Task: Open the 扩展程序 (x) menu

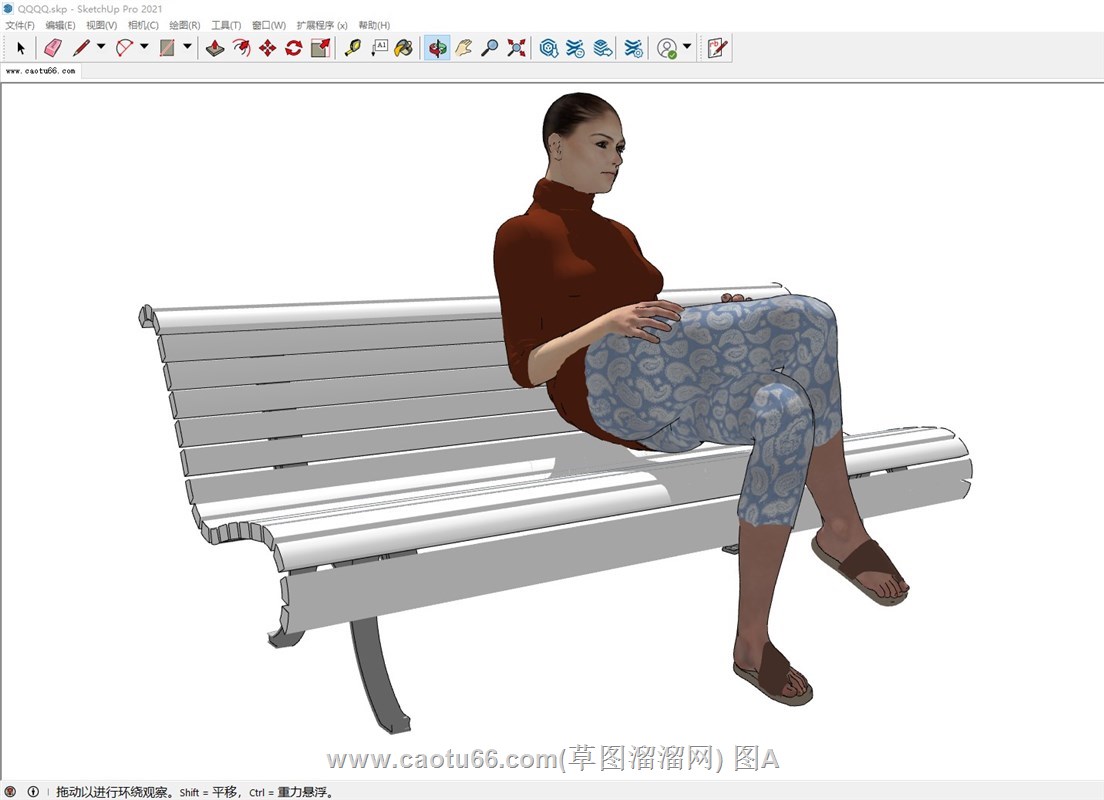Action: pyautogui.click(x=322, y=25)
